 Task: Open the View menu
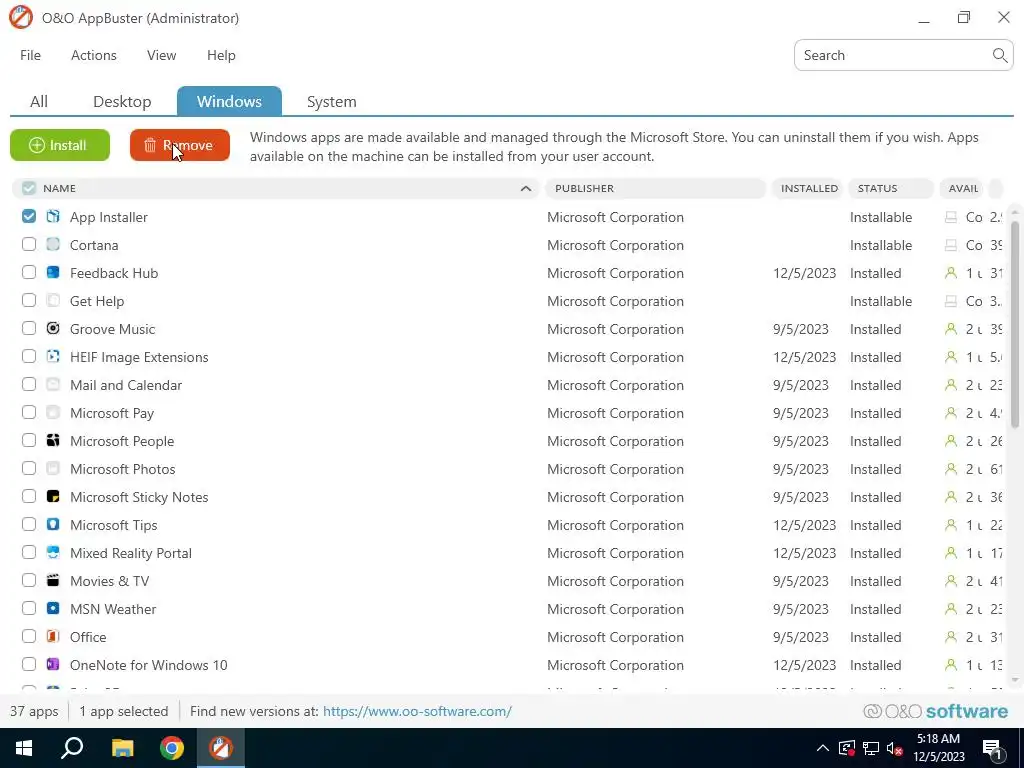(x=161, y=55)
